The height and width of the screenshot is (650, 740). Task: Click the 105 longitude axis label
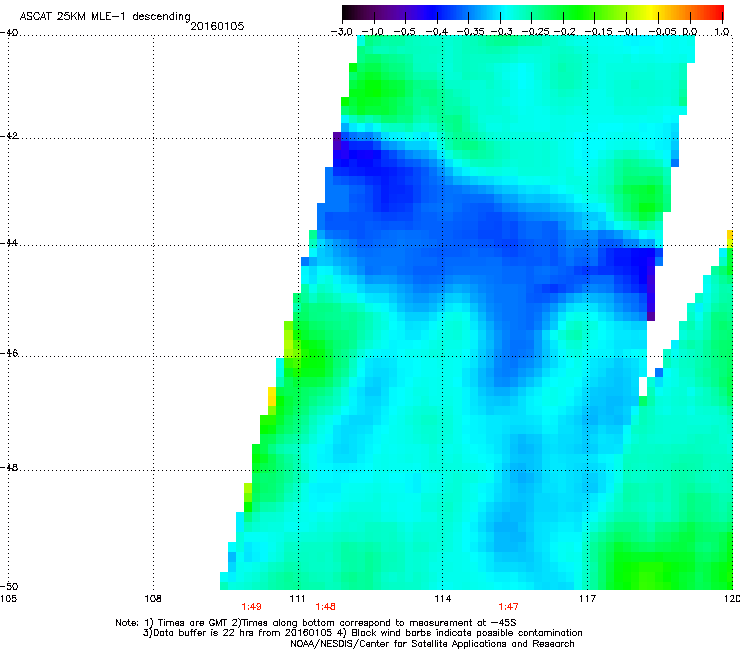[x=8, y=599]
